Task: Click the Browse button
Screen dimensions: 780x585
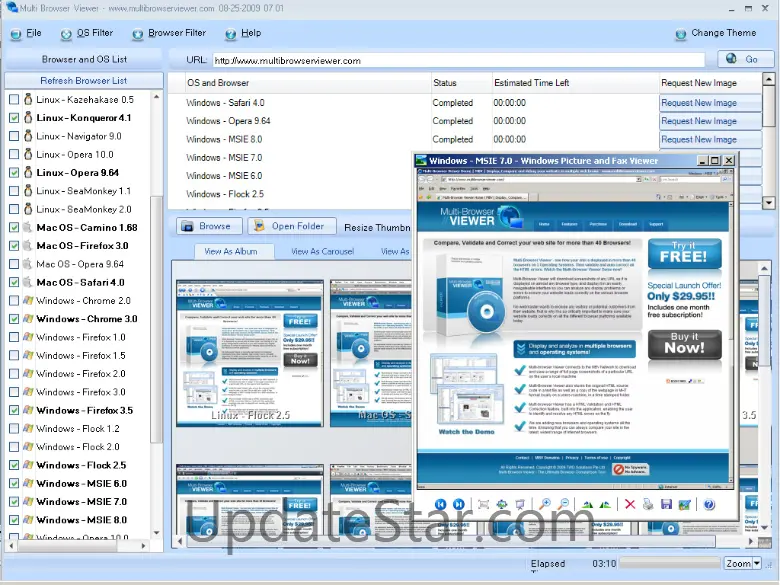Action: point(209,226)
